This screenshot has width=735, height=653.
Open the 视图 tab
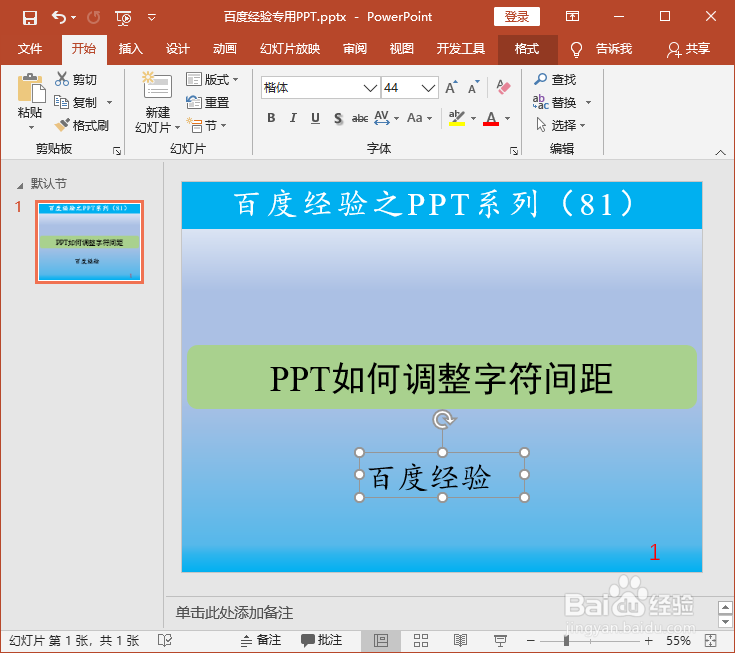point(402,49)
